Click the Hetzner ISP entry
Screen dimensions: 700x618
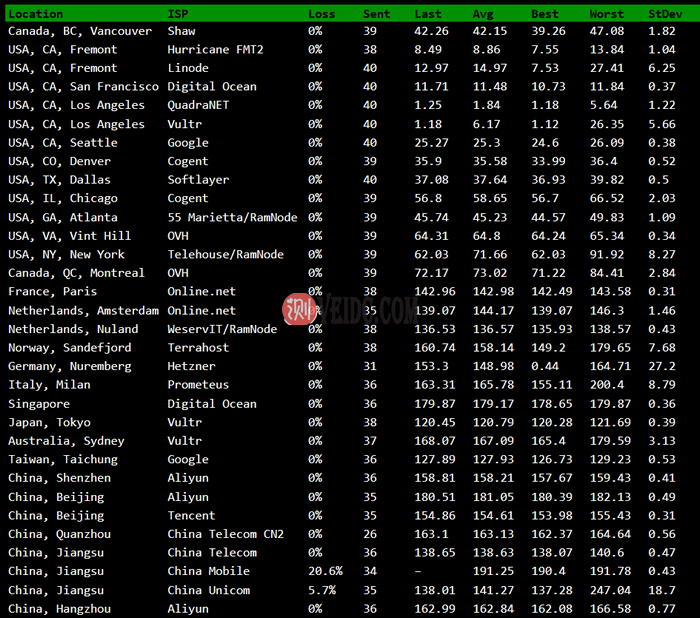coord(192,366)
